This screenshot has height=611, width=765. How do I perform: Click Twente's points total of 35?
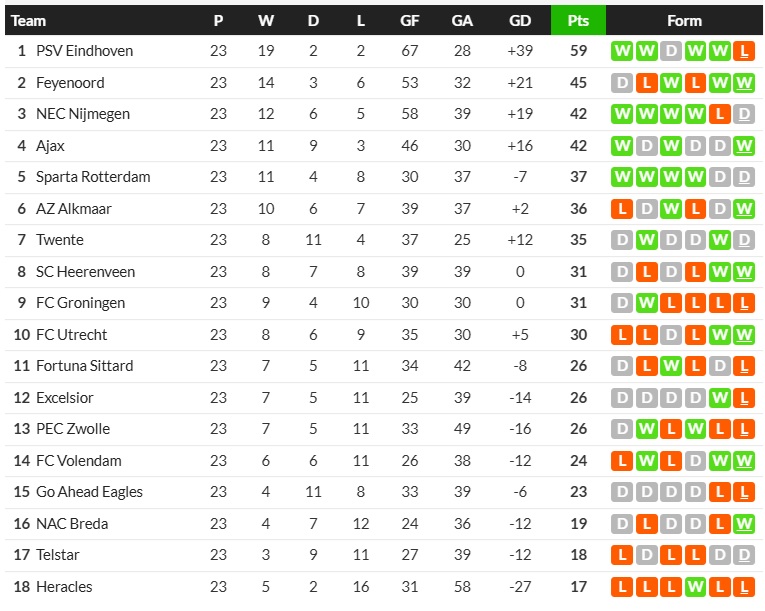578,240
